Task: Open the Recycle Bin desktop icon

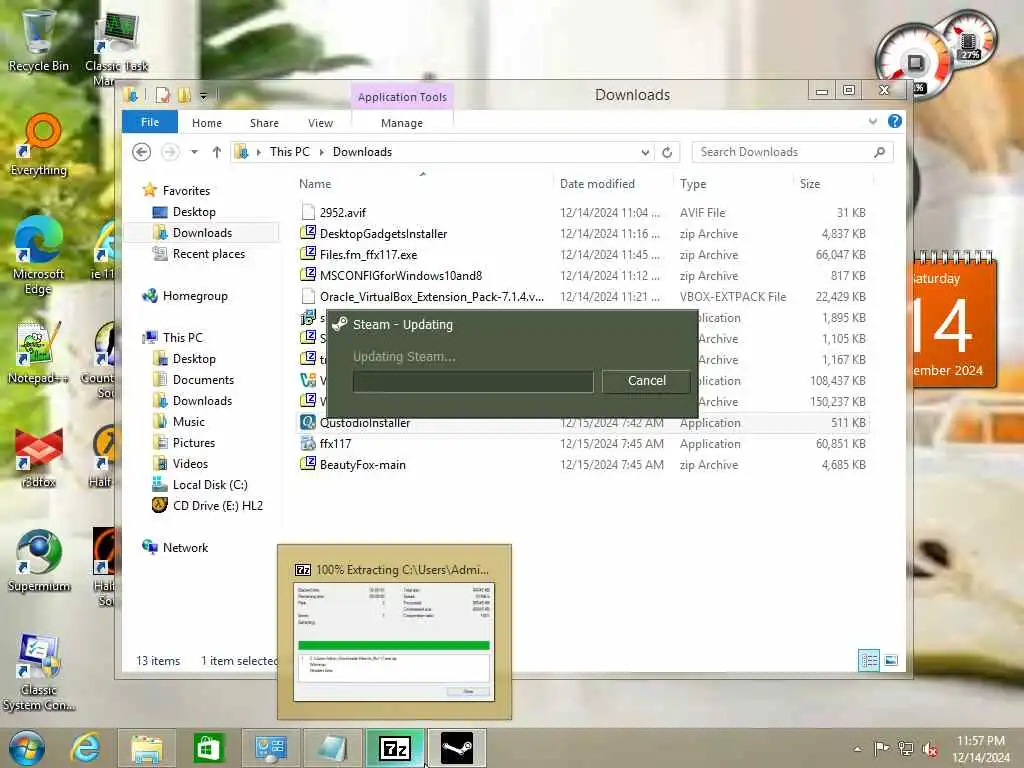Action: coord(39,40)
